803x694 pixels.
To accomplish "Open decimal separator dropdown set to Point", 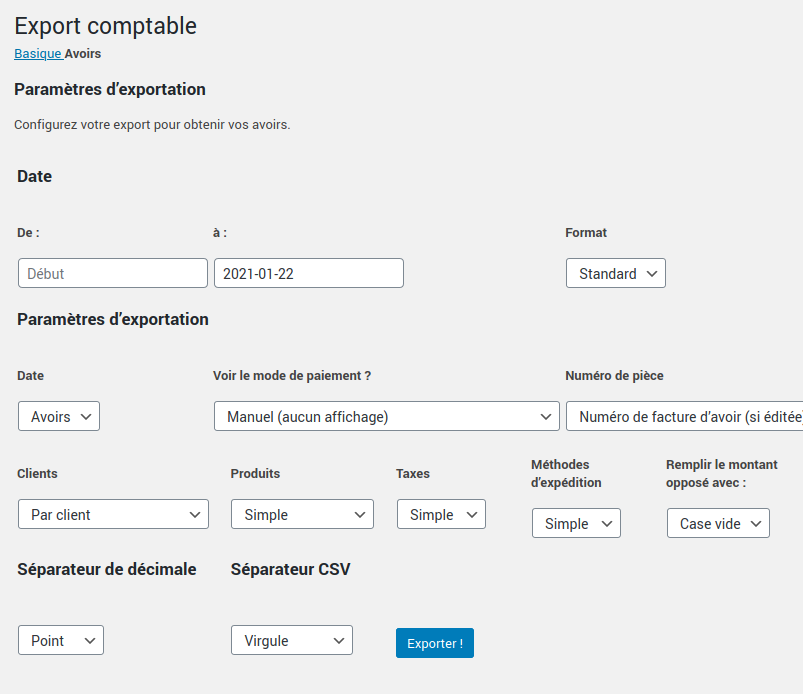I will (61, 640).
